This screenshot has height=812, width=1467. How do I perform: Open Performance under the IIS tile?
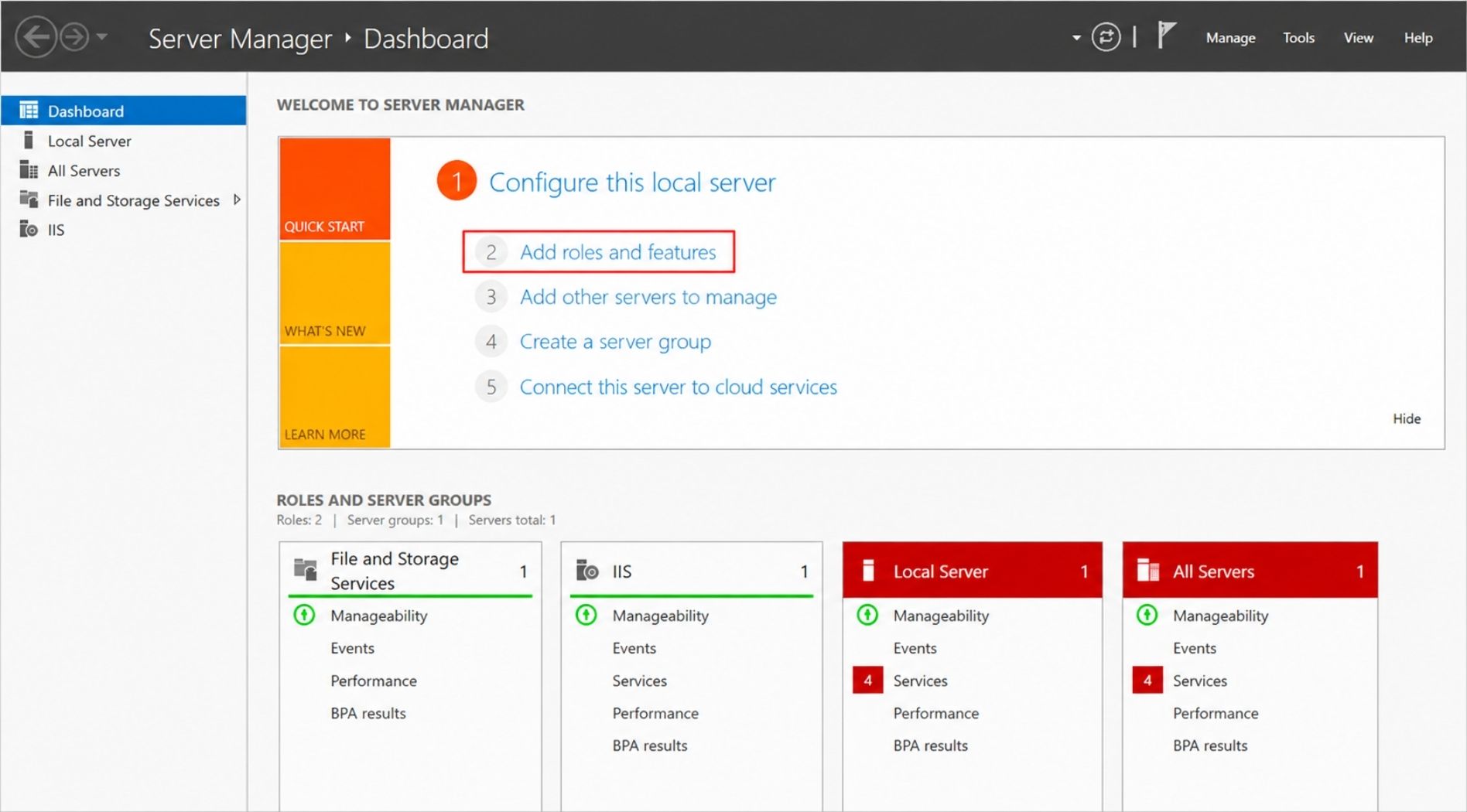[x=655, y=713]
